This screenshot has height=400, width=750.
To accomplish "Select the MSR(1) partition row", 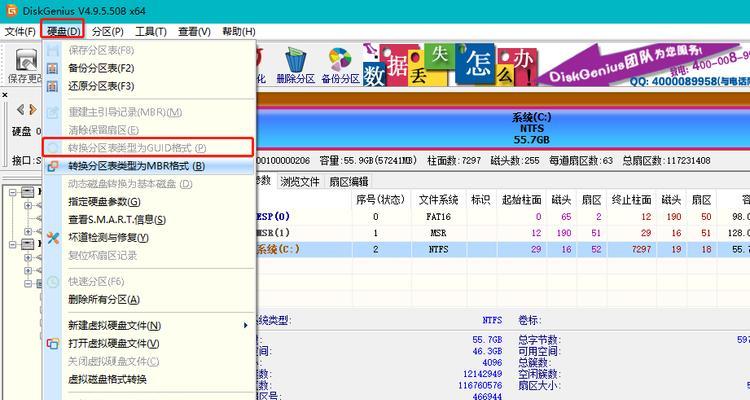I will [503, 233].
